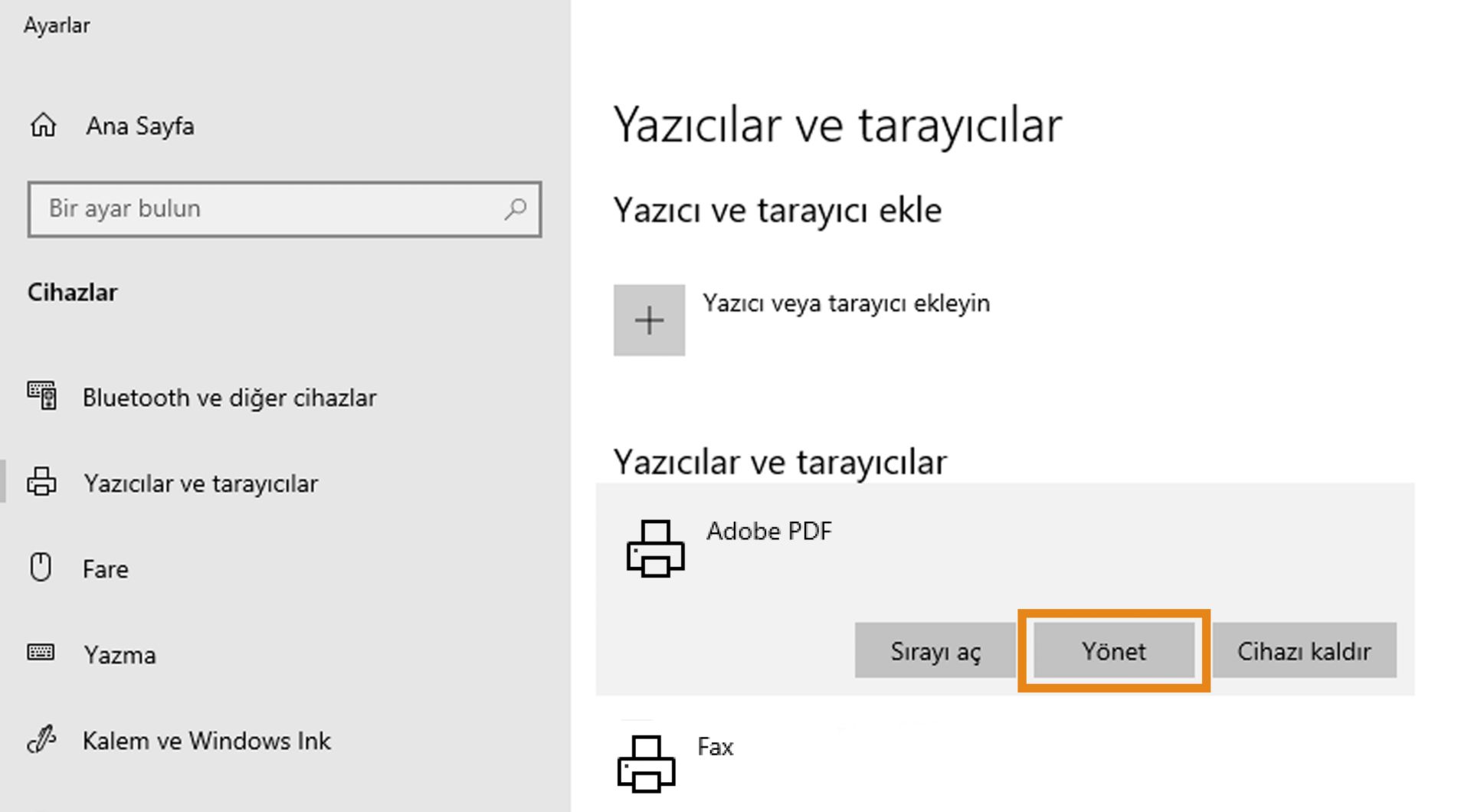Image resolution: width=1471 pixels, height=812 pixels.
Task: Click the Yazma keyboard icon
Action: pyautogui.click(x=42, y=653)
